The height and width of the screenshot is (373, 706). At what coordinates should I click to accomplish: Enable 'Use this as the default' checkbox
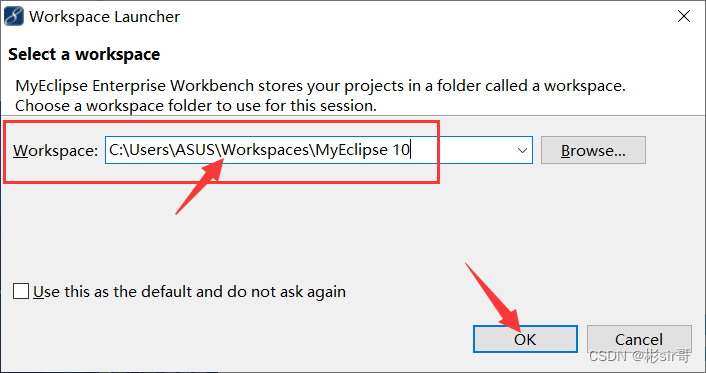point(21,291)
